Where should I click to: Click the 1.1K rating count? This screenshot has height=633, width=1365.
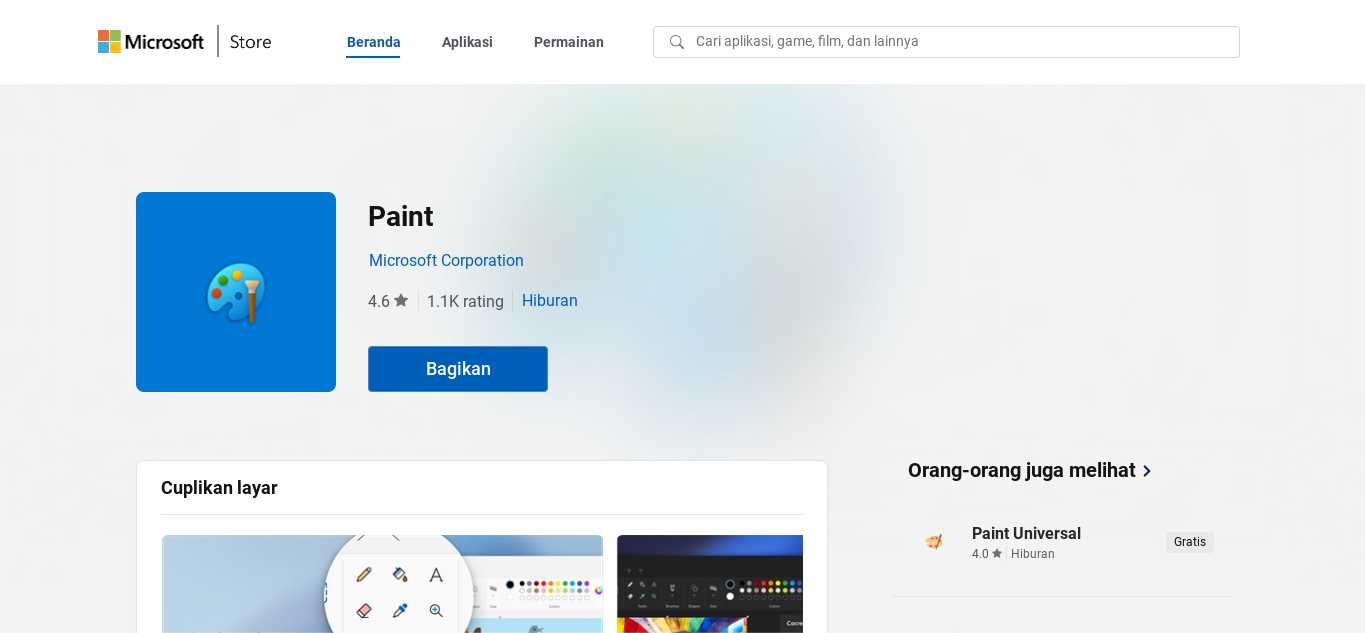(x=465, y=301)
